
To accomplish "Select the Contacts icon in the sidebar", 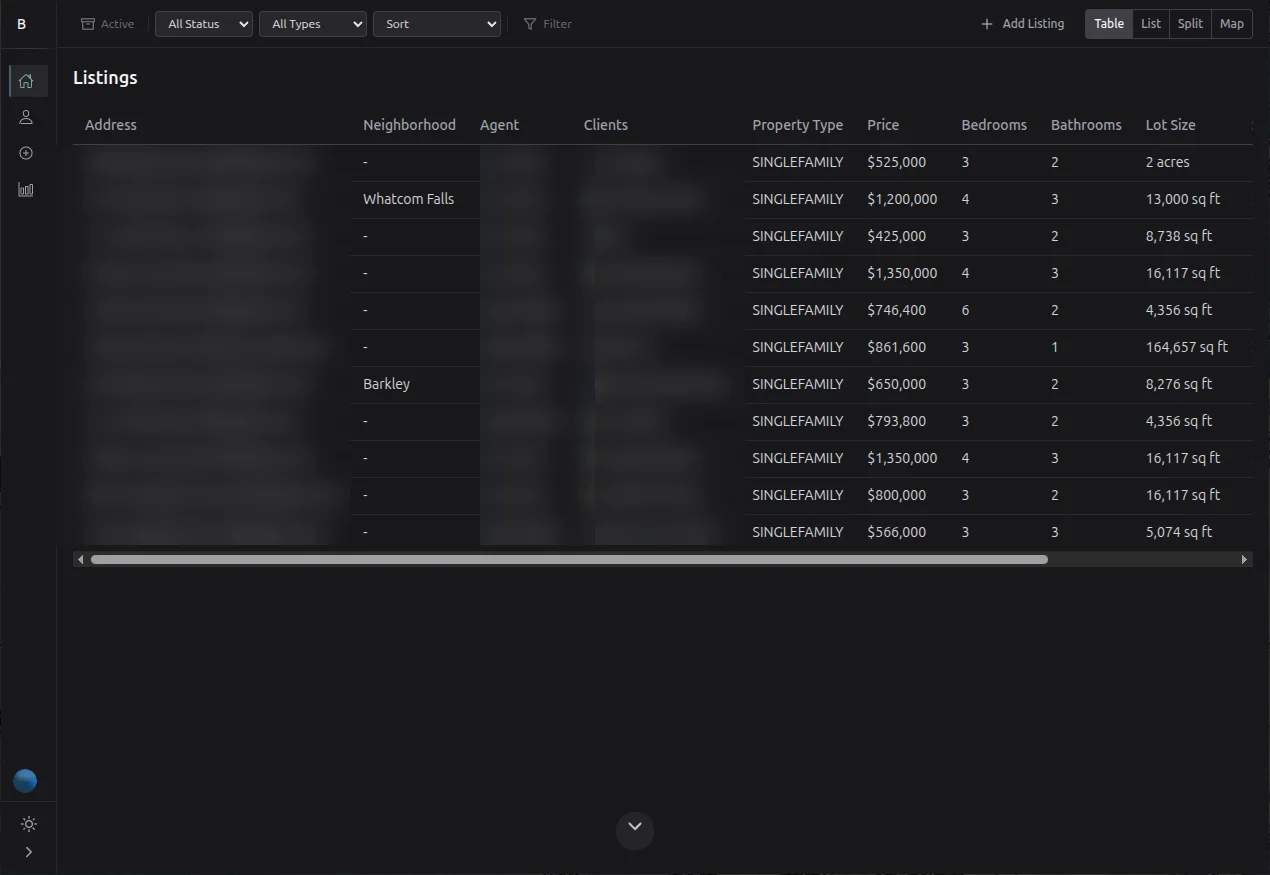I will click(25, 117).
